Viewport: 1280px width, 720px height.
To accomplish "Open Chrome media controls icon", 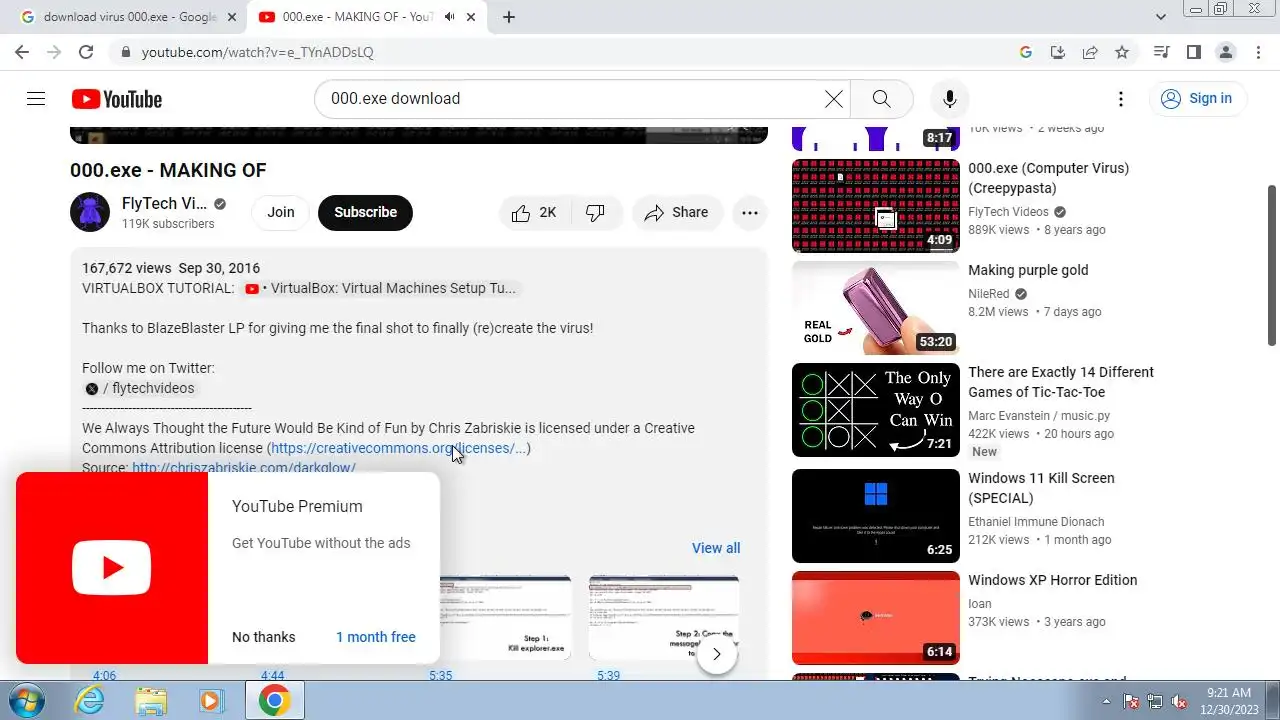I will click(x=1161, y=52).
